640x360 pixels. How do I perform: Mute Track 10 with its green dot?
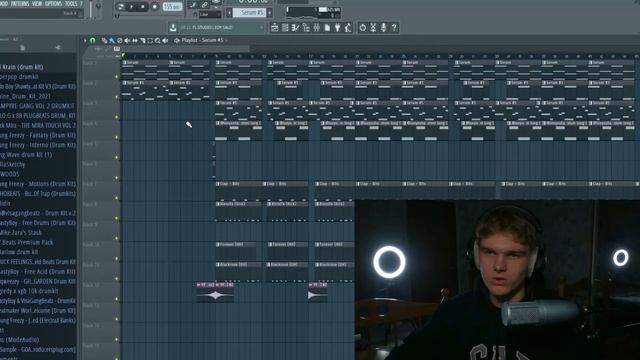point(117,259)
